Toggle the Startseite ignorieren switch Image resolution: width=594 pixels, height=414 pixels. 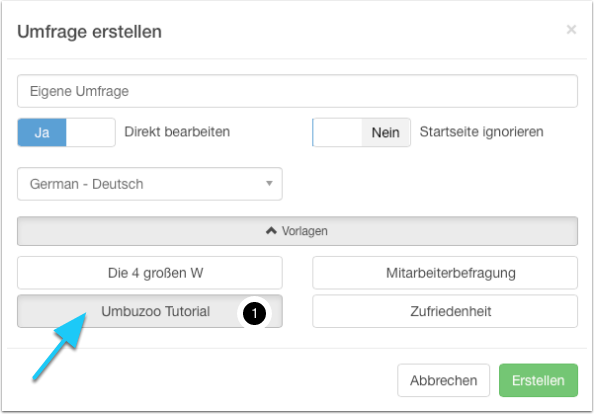click(361, 132)
